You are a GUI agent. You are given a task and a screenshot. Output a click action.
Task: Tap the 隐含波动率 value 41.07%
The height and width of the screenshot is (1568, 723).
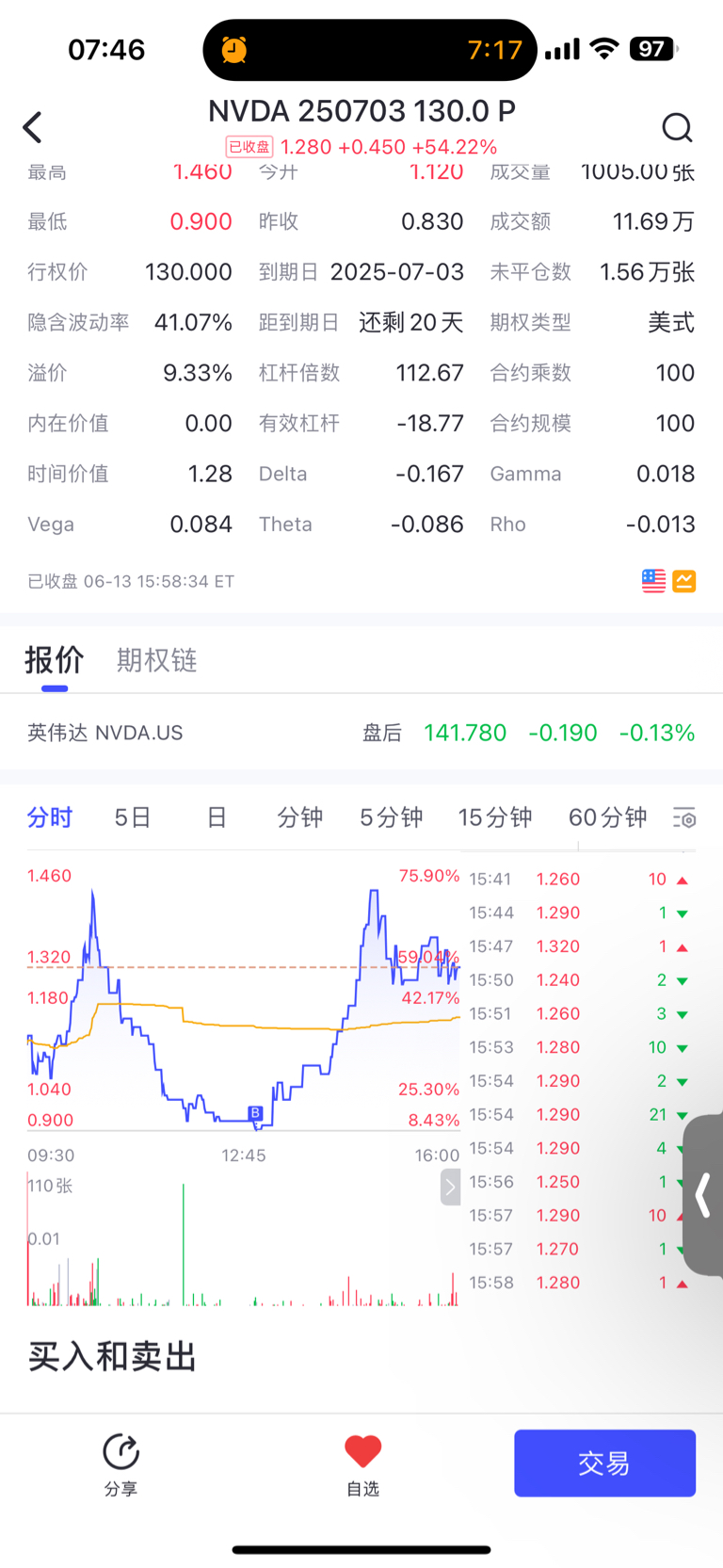point(193,322)
